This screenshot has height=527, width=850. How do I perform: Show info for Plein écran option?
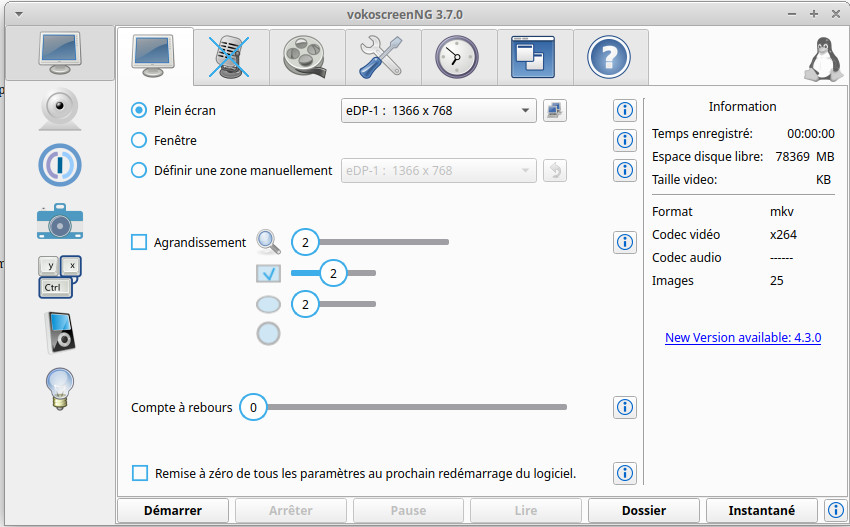tap(625, 110)
